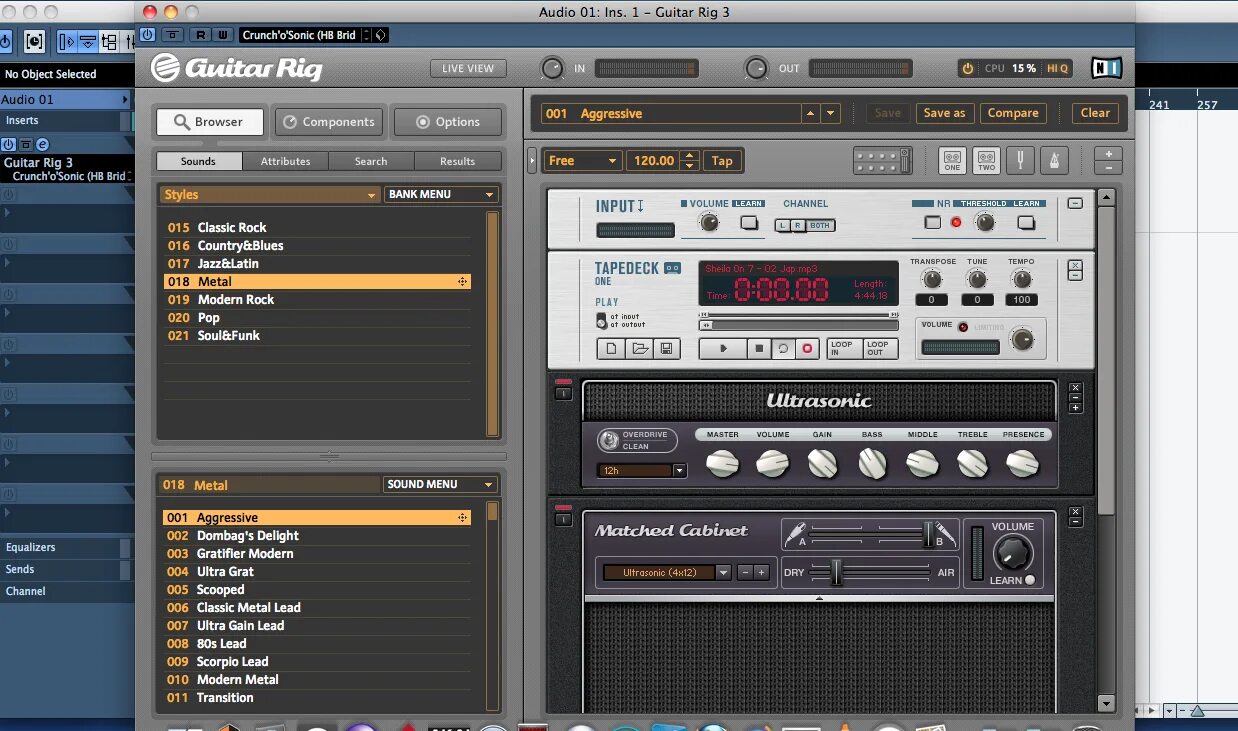Open the Results sub-tab

(x=458, y=161)
